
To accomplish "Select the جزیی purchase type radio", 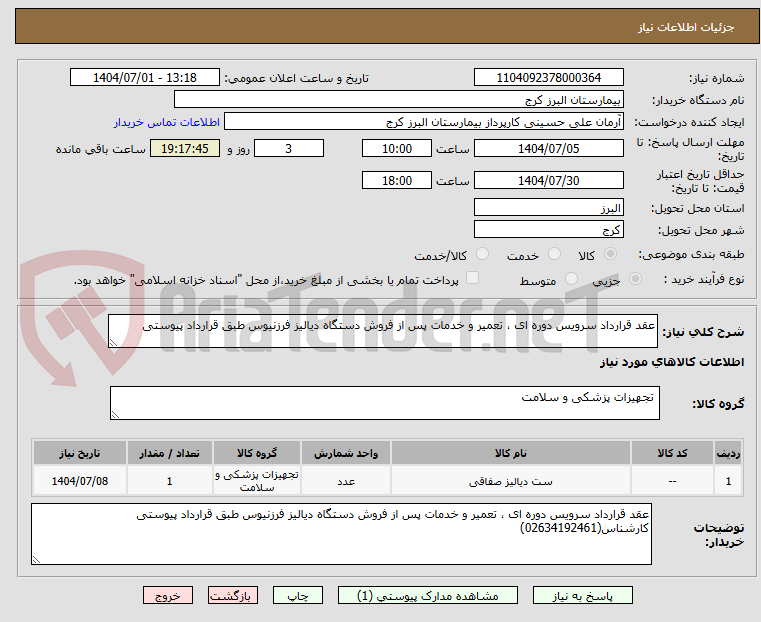I will click(635, 278).
